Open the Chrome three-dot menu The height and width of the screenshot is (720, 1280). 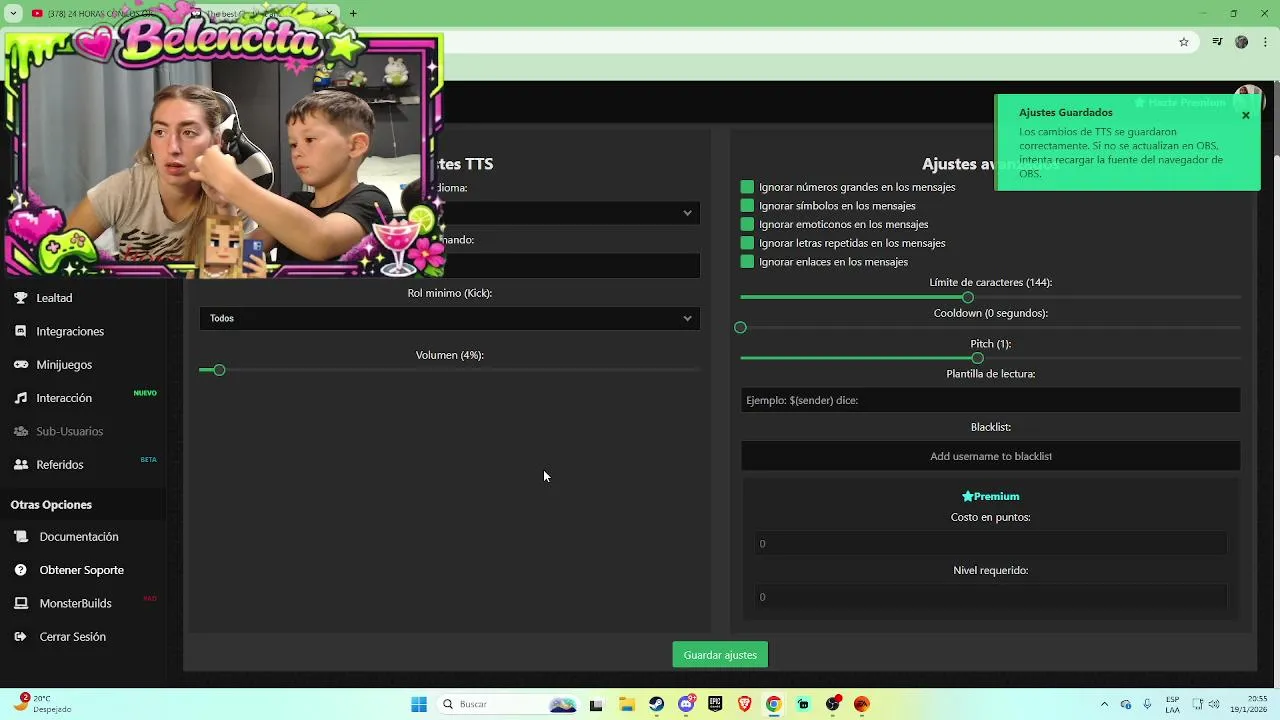[x=1266, y=42]
